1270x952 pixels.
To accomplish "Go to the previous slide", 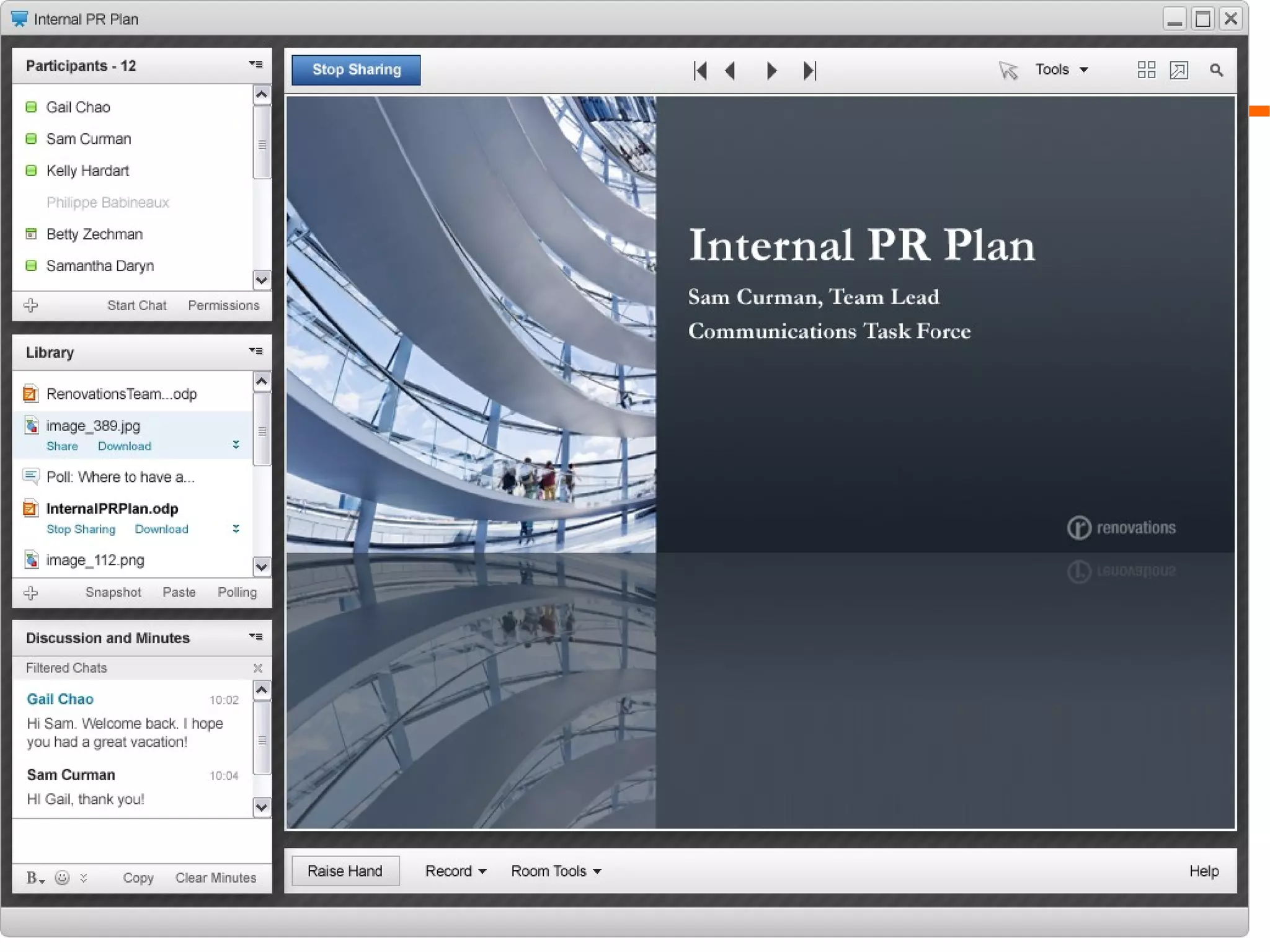I will pyautogui.click(x=731, y=70).
